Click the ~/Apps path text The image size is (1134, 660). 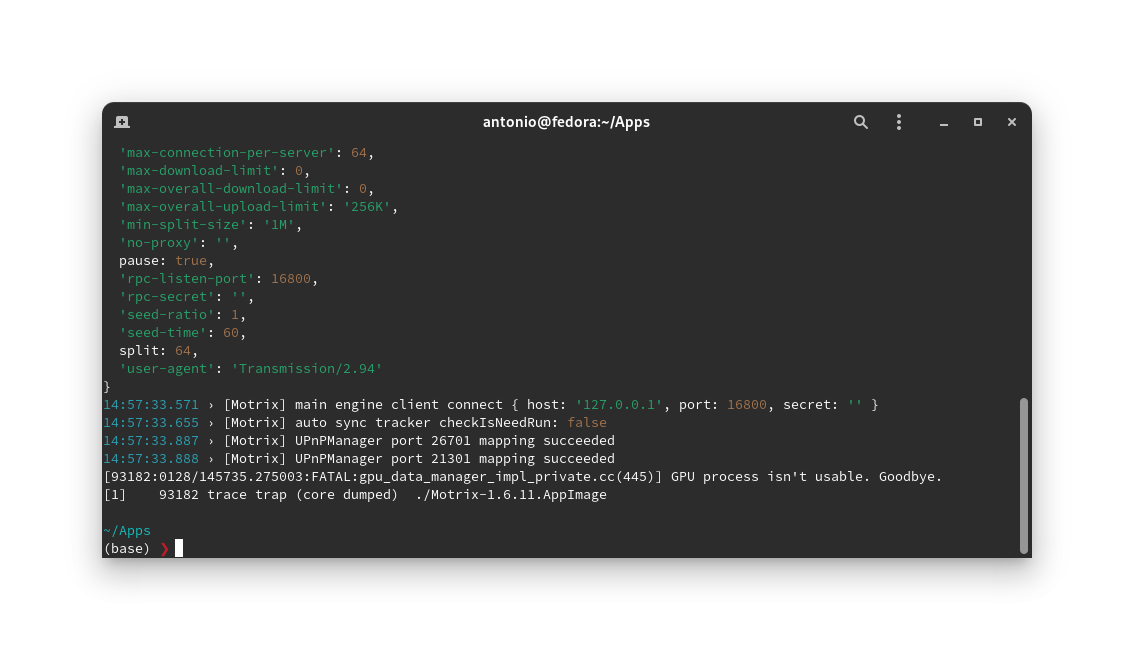click(x=126, y=530)
